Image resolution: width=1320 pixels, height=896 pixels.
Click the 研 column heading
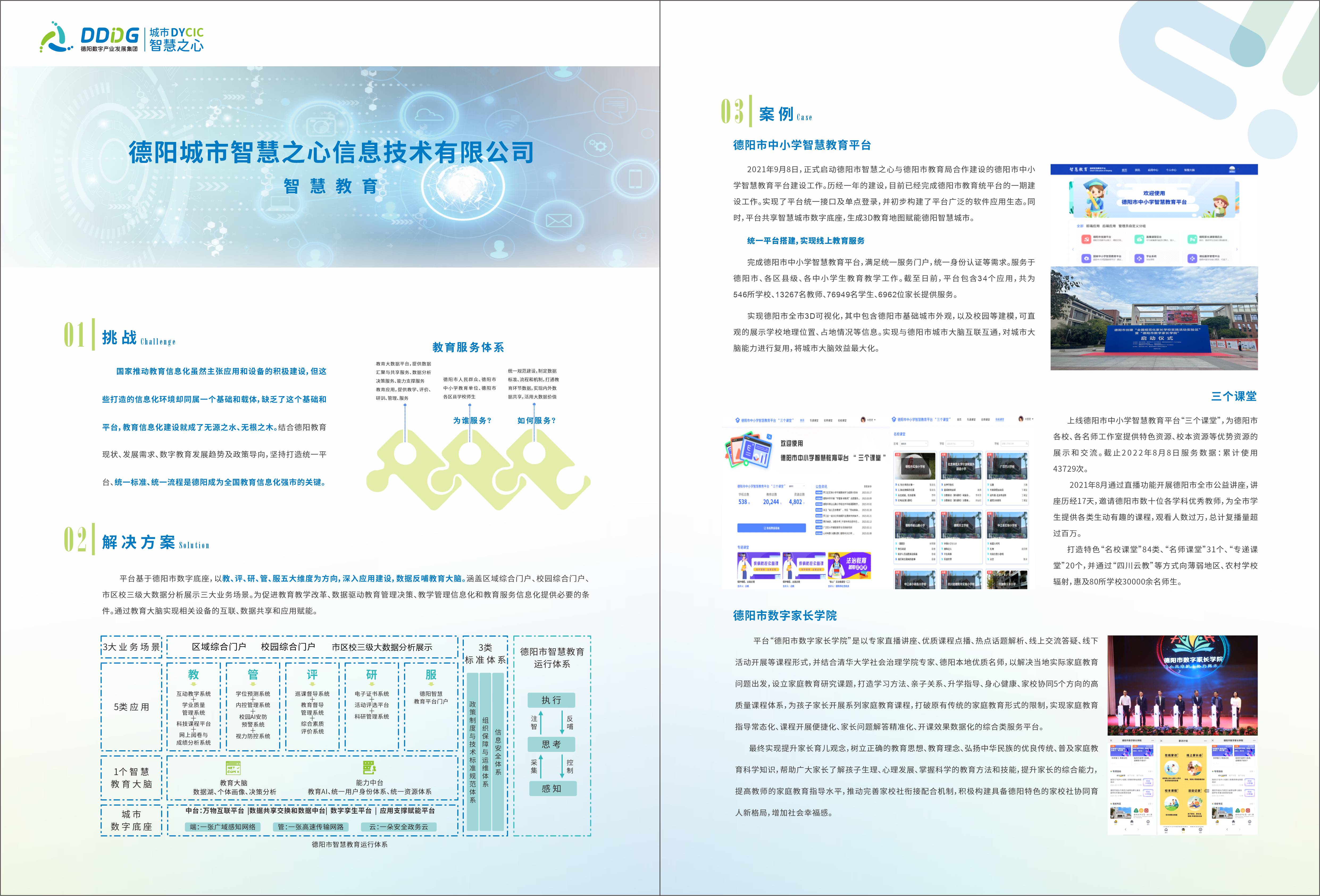tap(371, 675)
